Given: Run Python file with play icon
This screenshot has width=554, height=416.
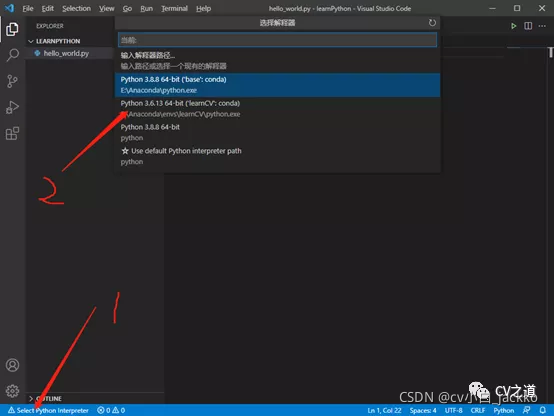Looking at the screenshot, I should point(513,26).
